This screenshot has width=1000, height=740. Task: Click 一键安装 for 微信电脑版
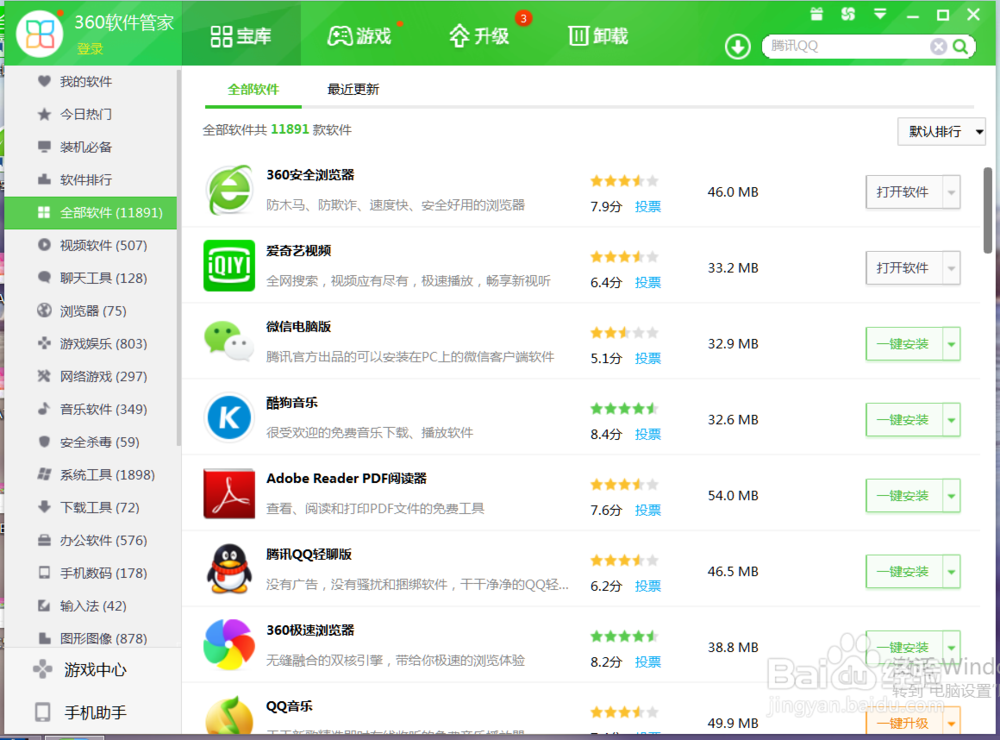coord(904,344)
